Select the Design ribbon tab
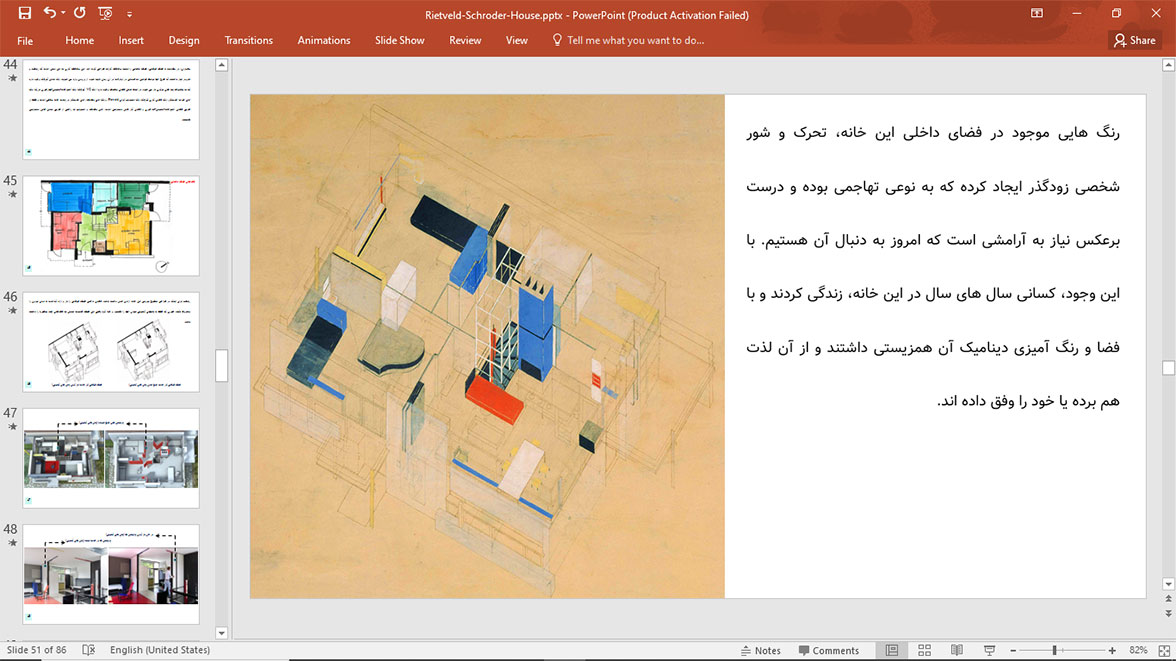This screenshot has height=661, width=1176. [184, 41]
